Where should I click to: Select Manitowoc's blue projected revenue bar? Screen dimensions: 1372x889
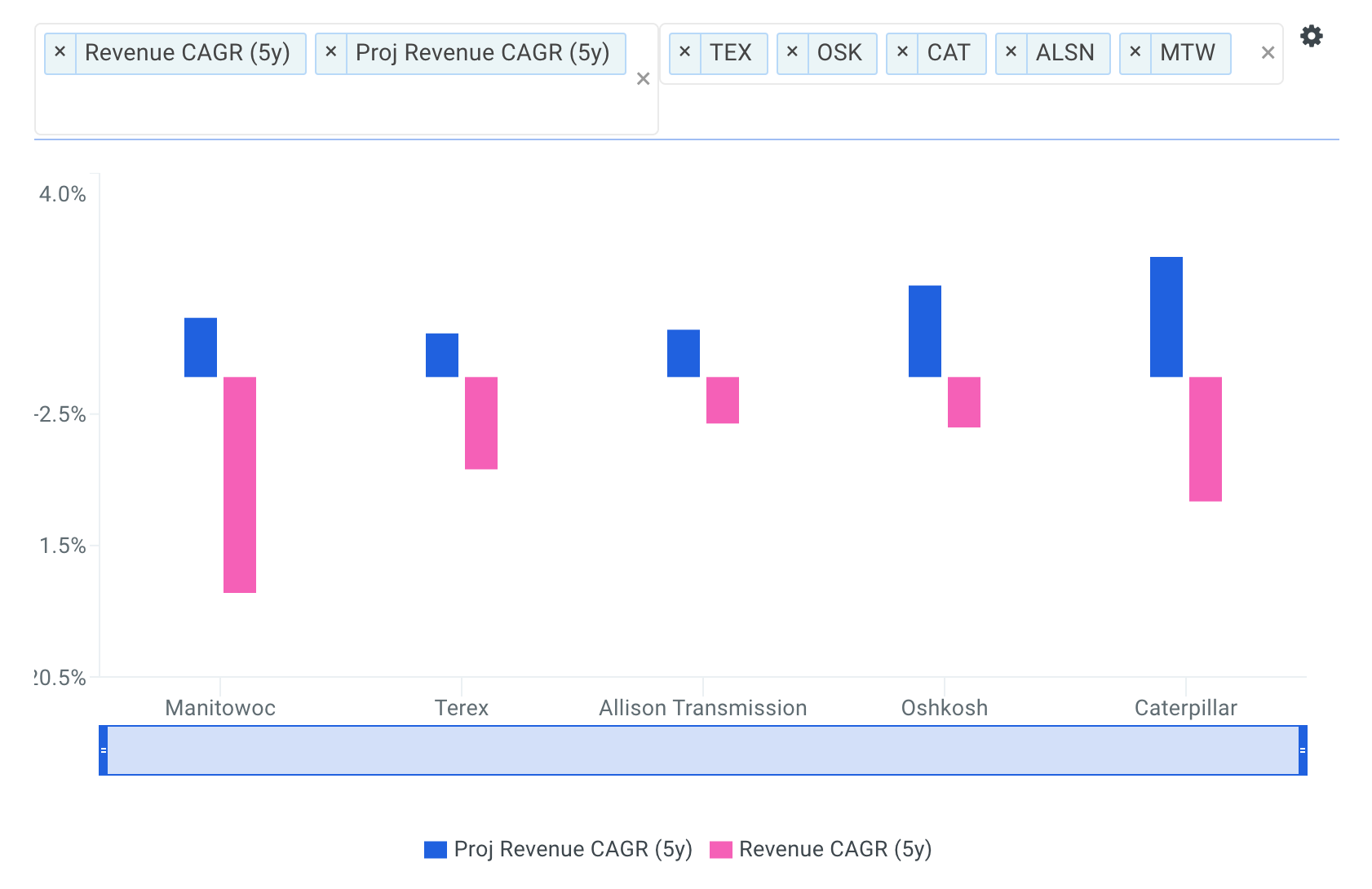coord(201,347)
